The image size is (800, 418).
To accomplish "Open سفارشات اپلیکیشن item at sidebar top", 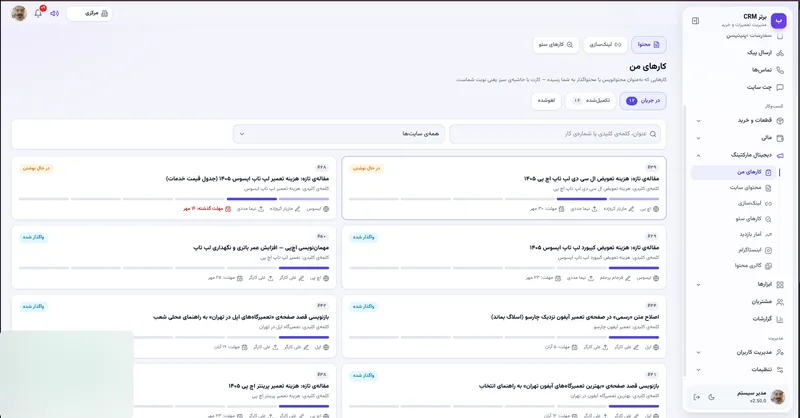I will 754,36.
